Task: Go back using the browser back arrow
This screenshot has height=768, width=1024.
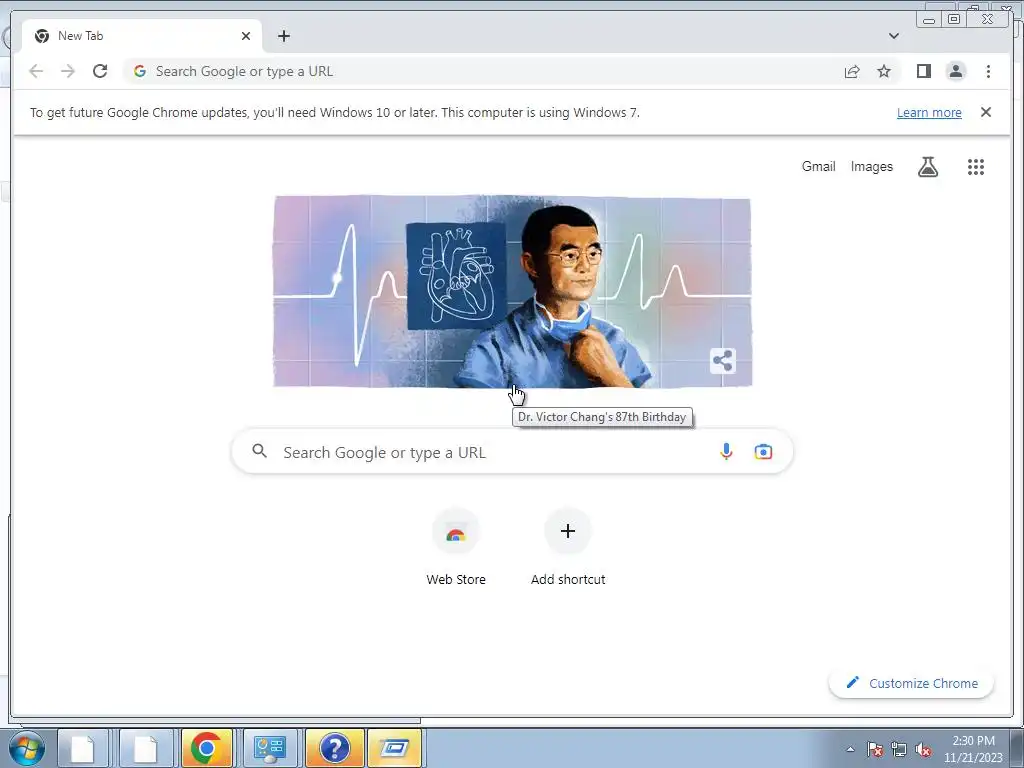Action: point(36,71)
